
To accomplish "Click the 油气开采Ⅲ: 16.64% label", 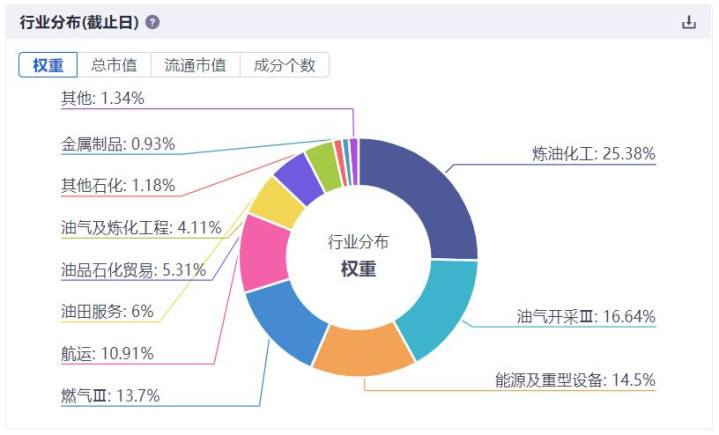I will (x=586, y=317).
